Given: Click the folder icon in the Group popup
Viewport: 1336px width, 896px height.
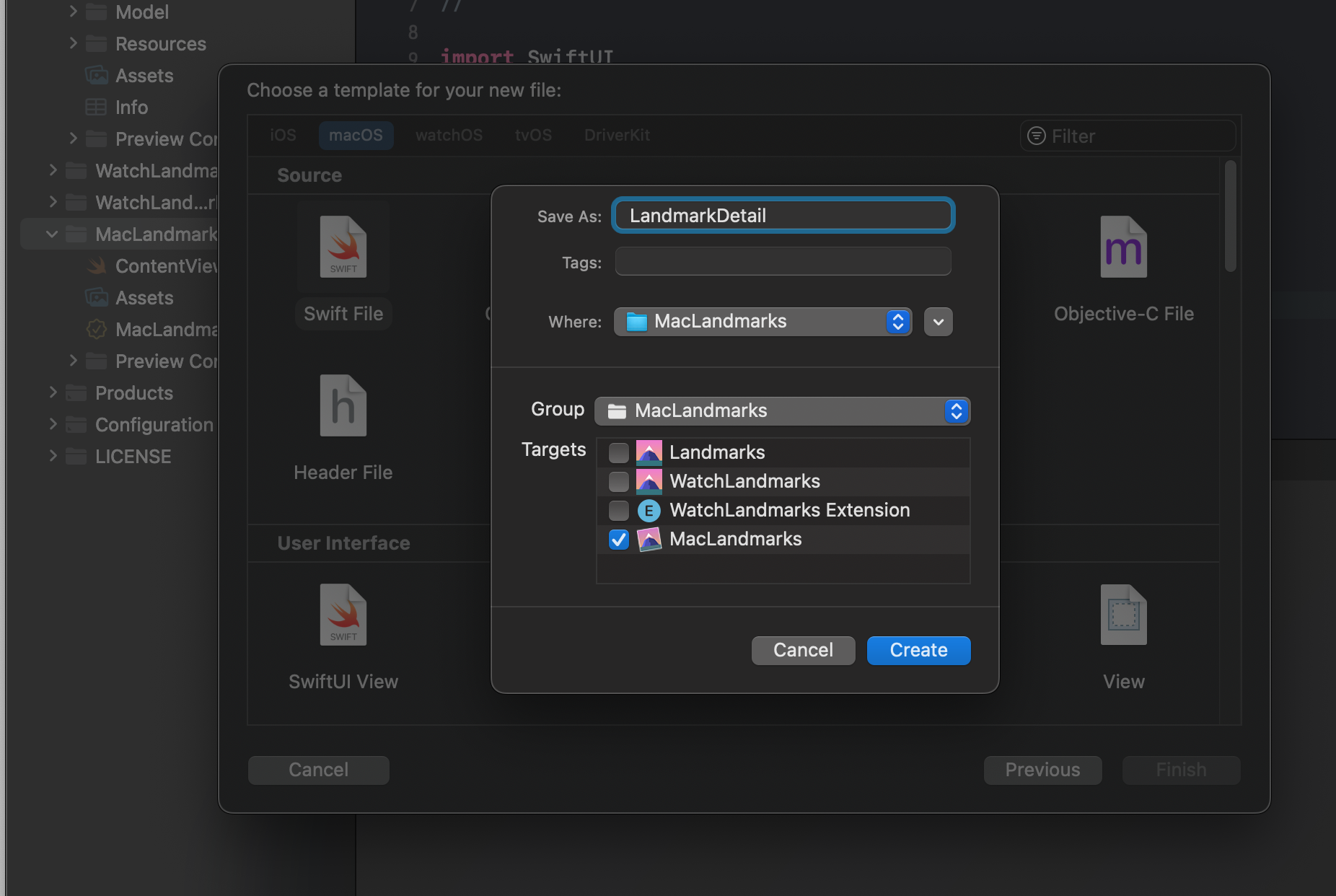Looking at the screenshot, I should (x=617, y=411).
